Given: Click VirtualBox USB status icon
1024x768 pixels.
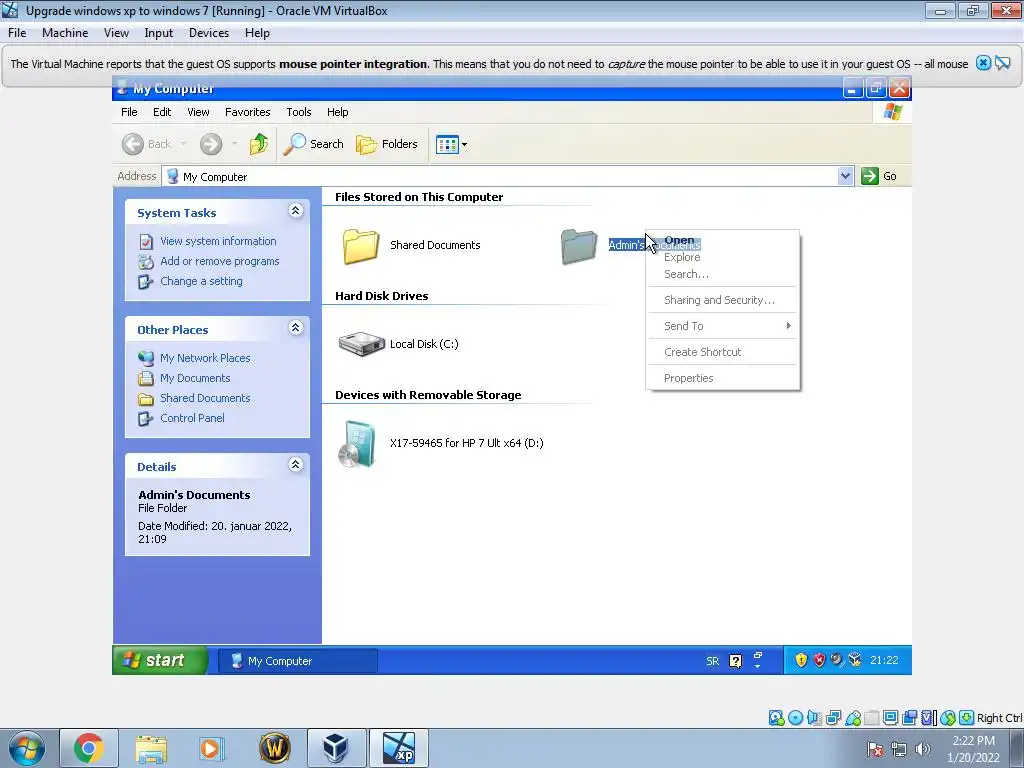Looking at the screenshot, I should coord(853,718).
